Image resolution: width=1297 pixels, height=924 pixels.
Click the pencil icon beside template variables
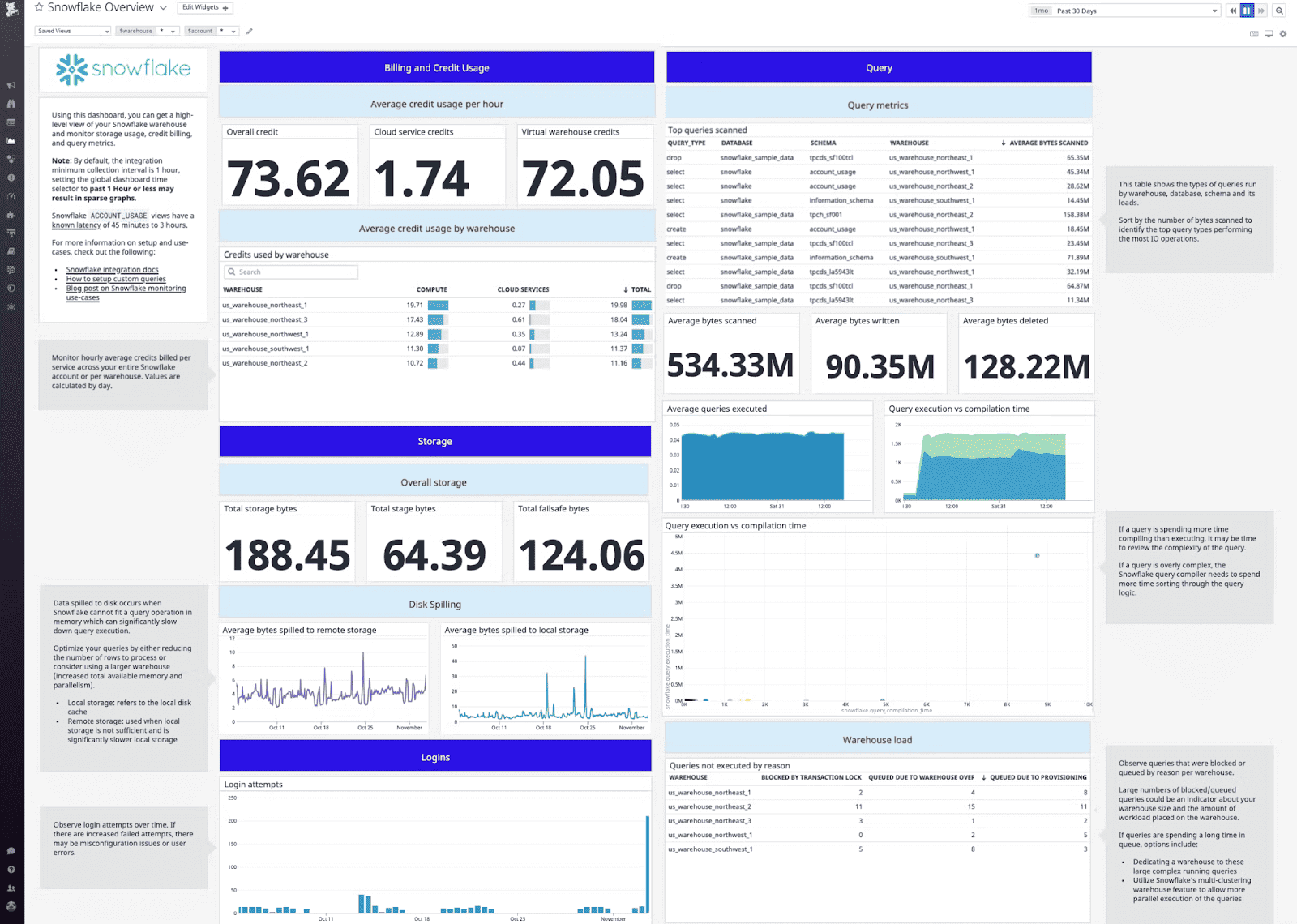click(x=250, y=32)
